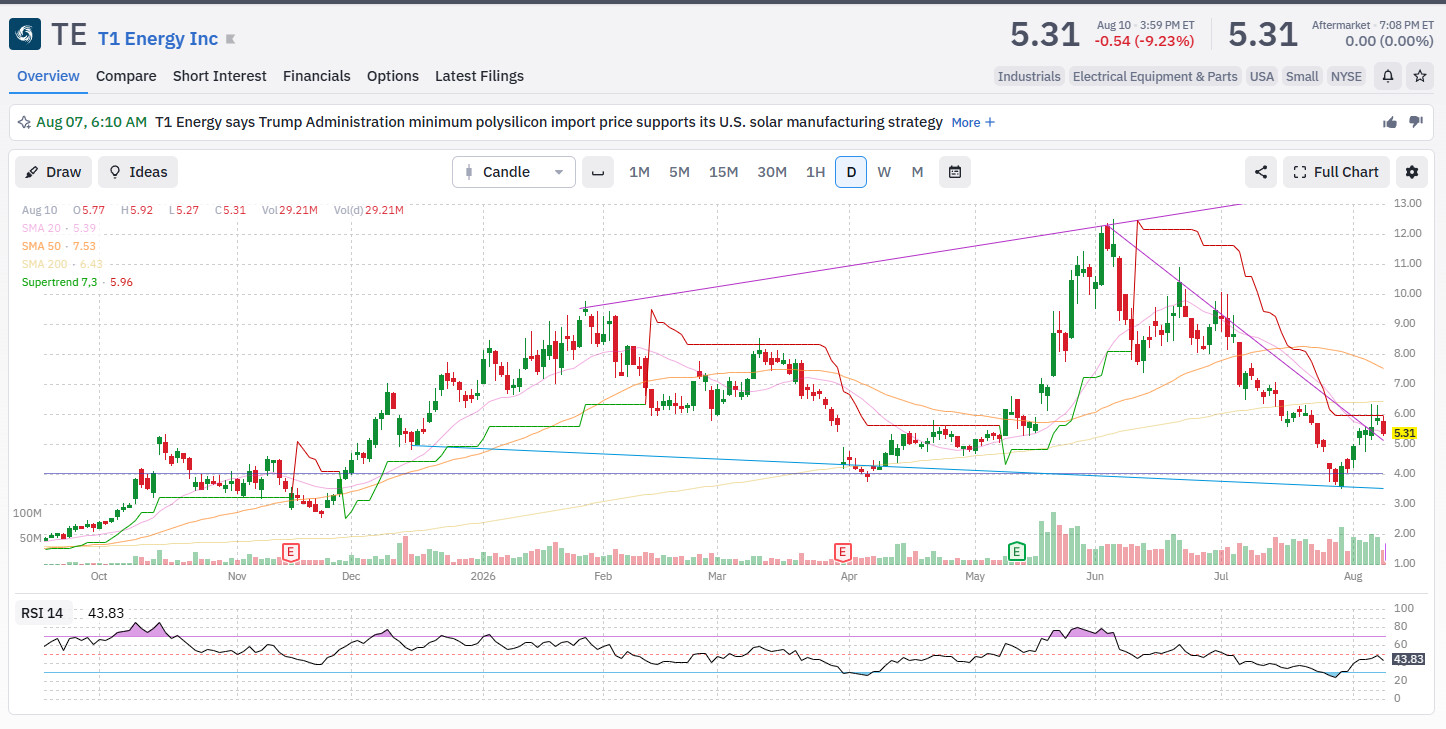Screen dimensions: 1446x729
Task: Add TE to favorites with star icon
Action: (1420, 76)
